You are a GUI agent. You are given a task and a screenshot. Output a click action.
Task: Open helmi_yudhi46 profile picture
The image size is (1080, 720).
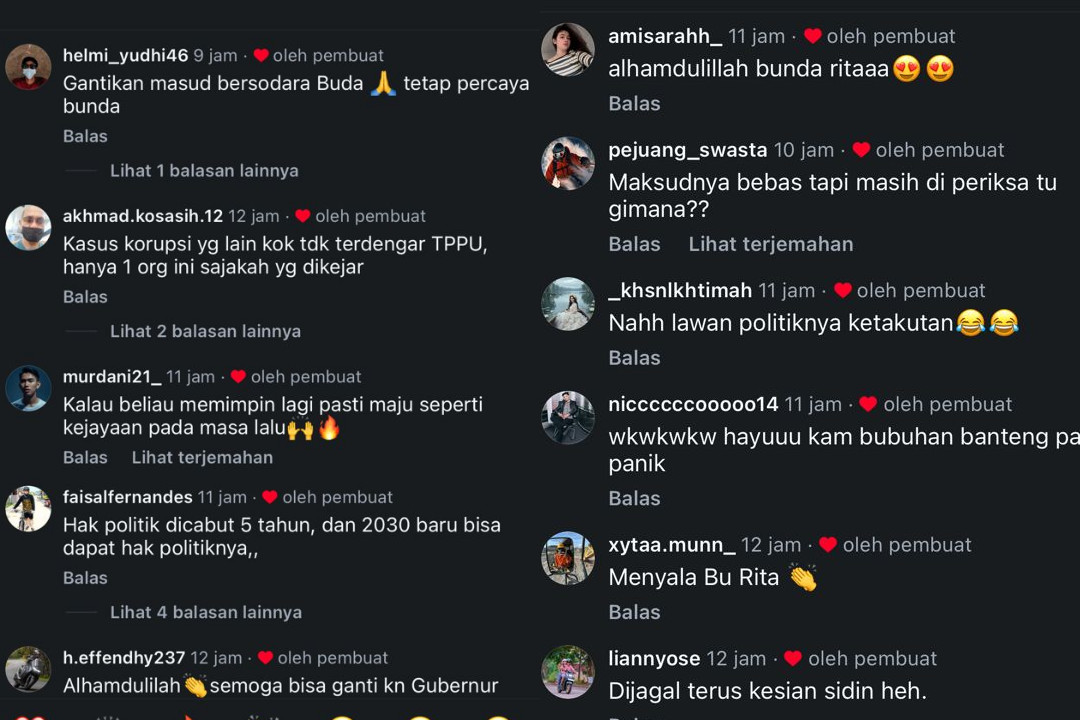[28, 67]
